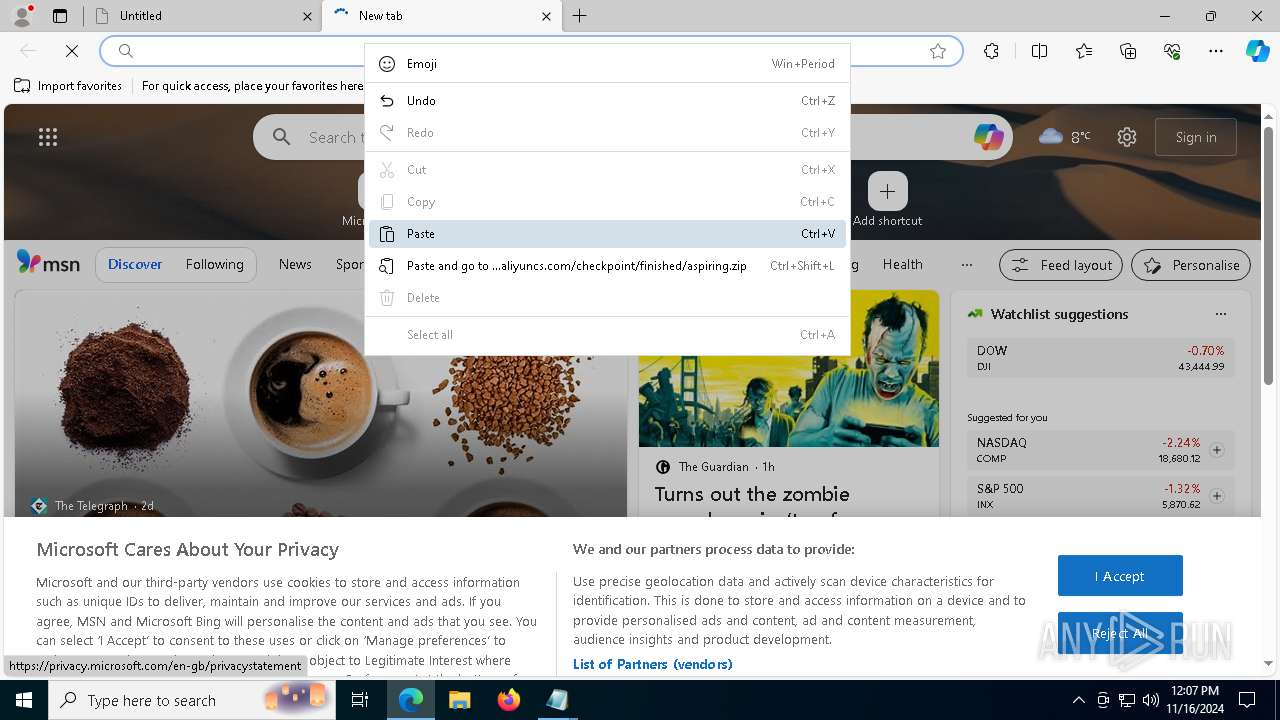
Task: Open the msn logo home link
Action: [x=48, y=263]
